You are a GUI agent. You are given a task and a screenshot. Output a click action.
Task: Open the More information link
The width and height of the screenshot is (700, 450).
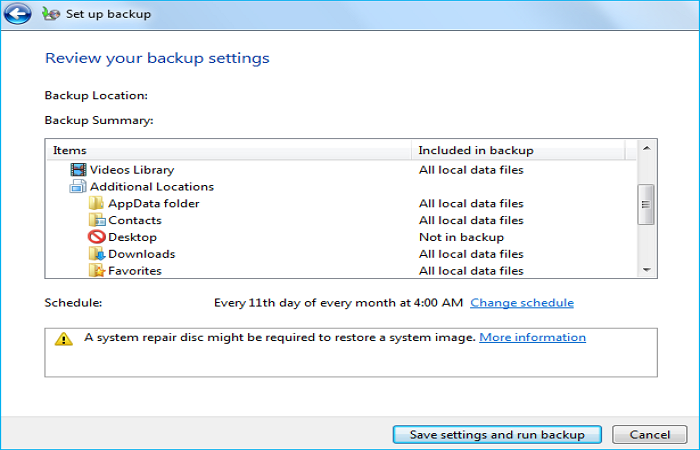point(533,338)
